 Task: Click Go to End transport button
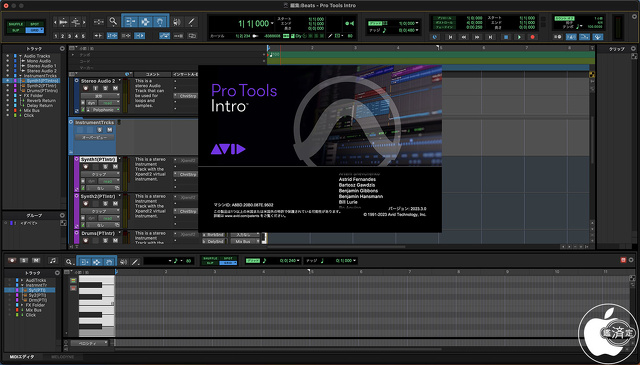tap(490, 37)
